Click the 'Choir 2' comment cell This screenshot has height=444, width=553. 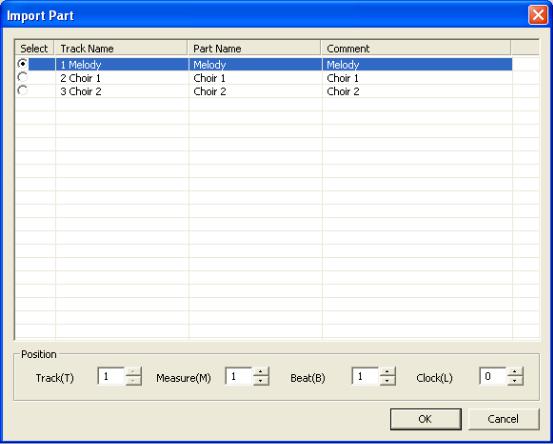pyautogui.click(x=417, y=91)
